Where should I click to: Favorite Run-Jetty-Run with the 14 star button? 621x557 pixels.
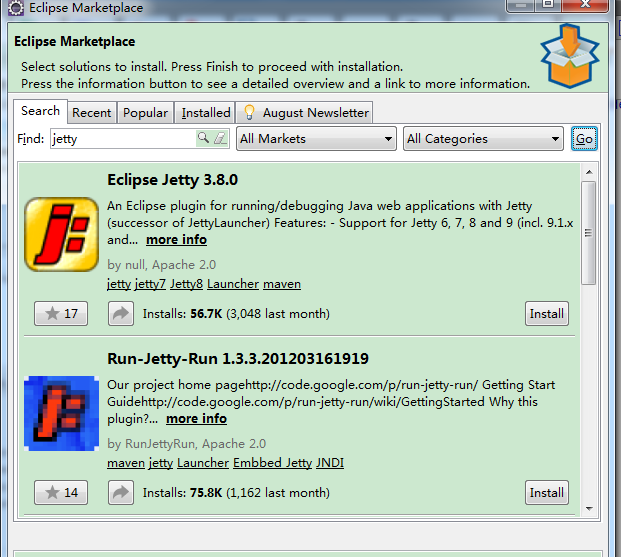[x=61, y=492]
